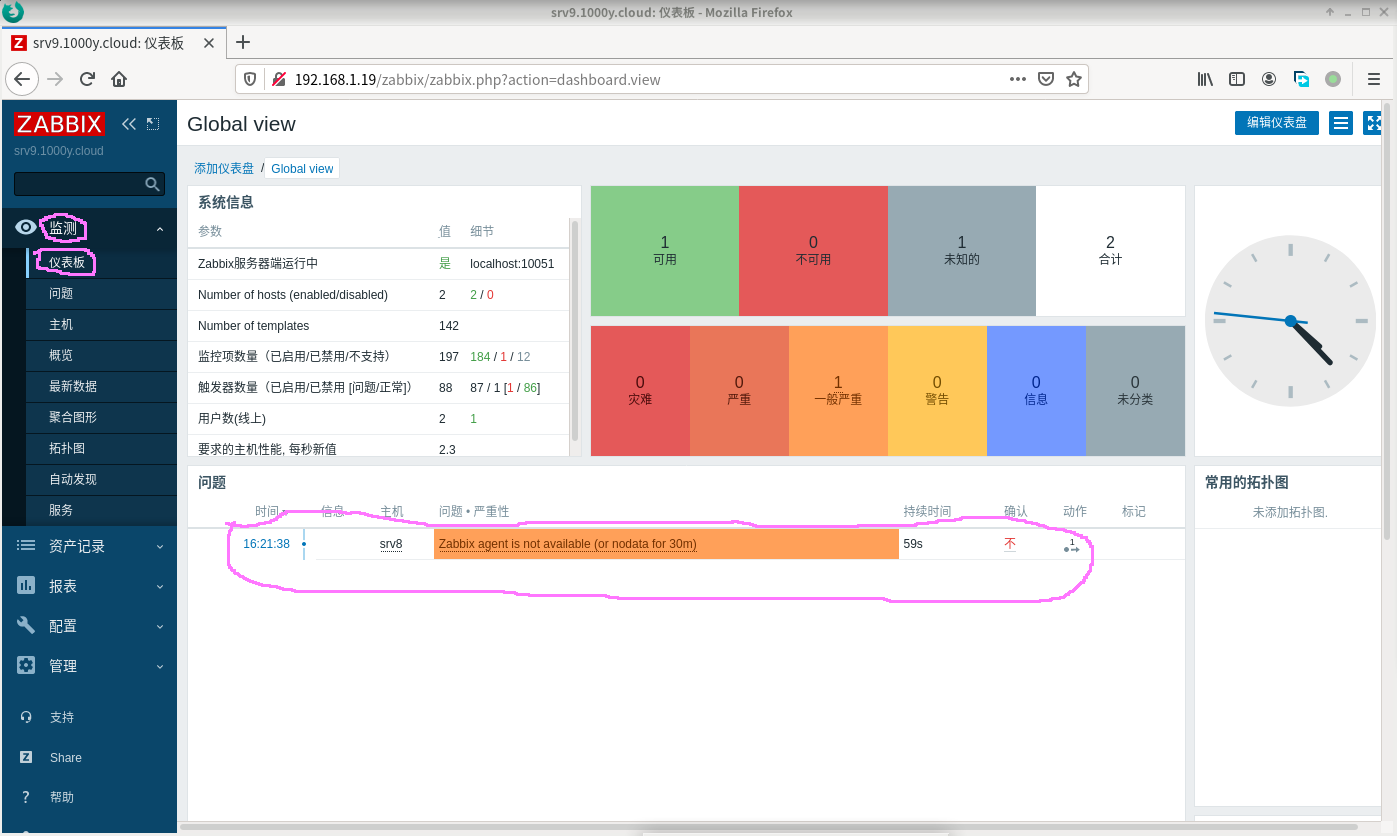Open Firefox account icon

coord(1269,79)
